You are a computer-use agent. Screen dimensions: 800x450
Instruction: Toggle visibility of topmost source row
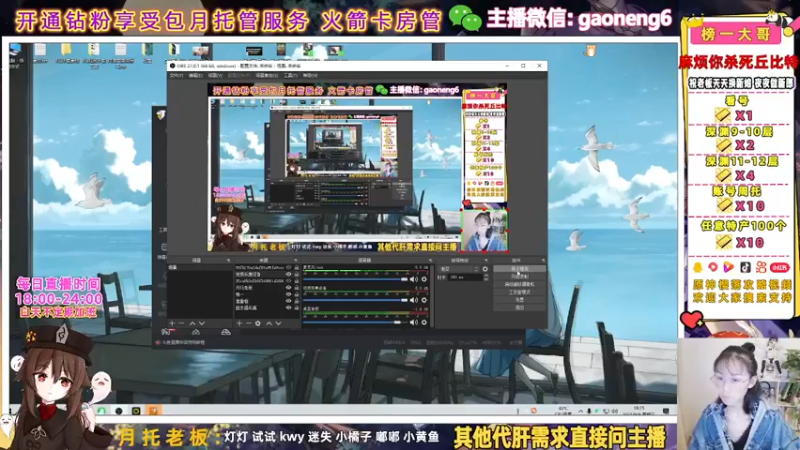(x=289, y=267)
